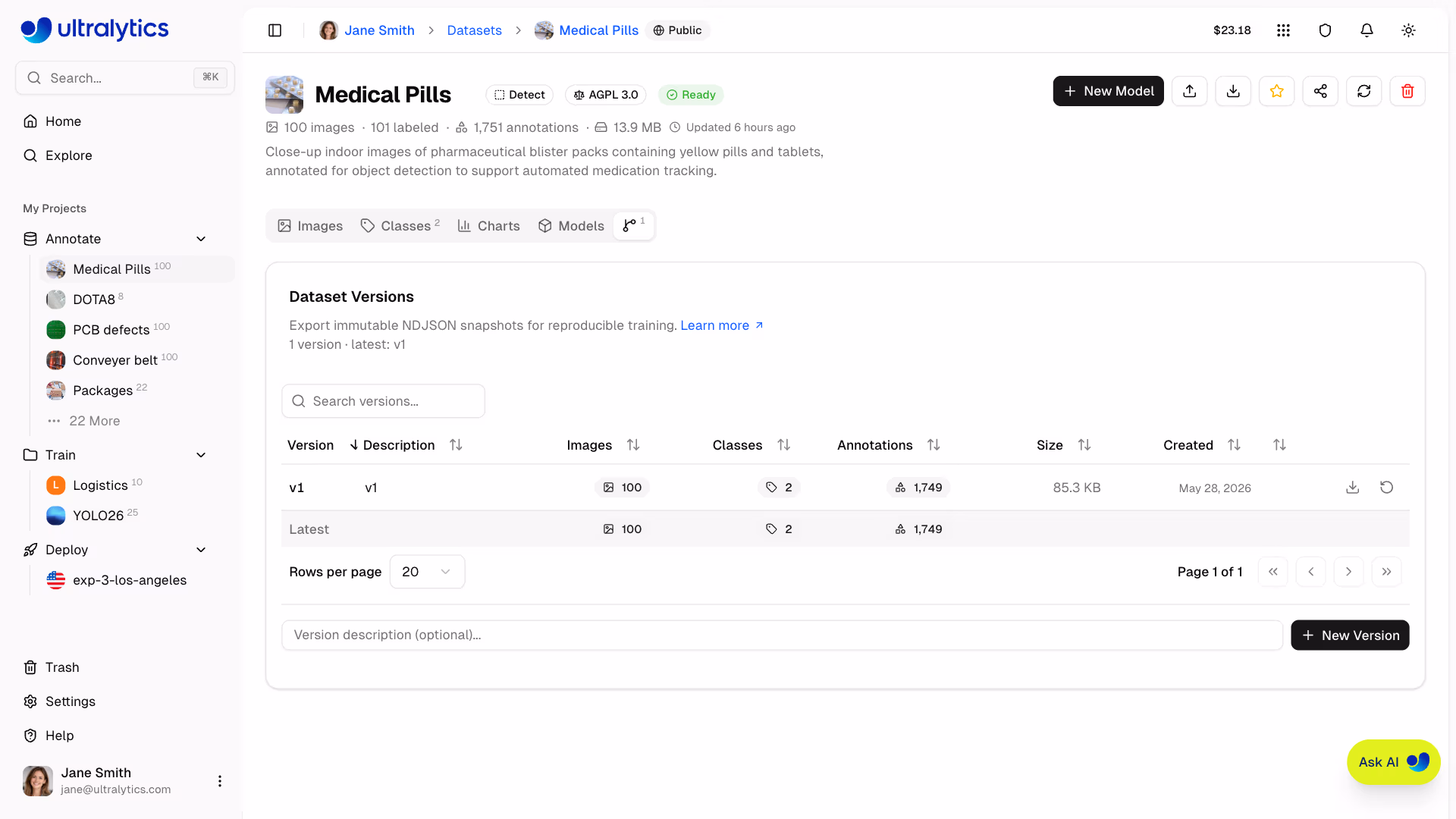Open notifications bell
Screen dimensions: 1456x819
pyautogui.click(x=1367, y=30)
